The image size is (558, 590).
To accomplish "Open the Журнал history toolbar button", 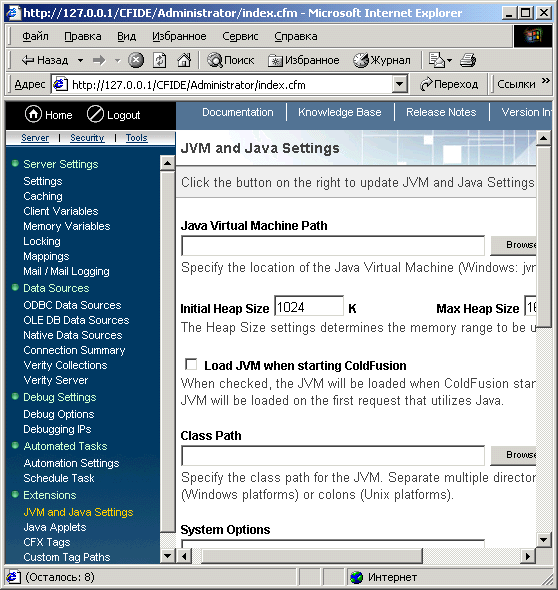I will click(382, 60).
